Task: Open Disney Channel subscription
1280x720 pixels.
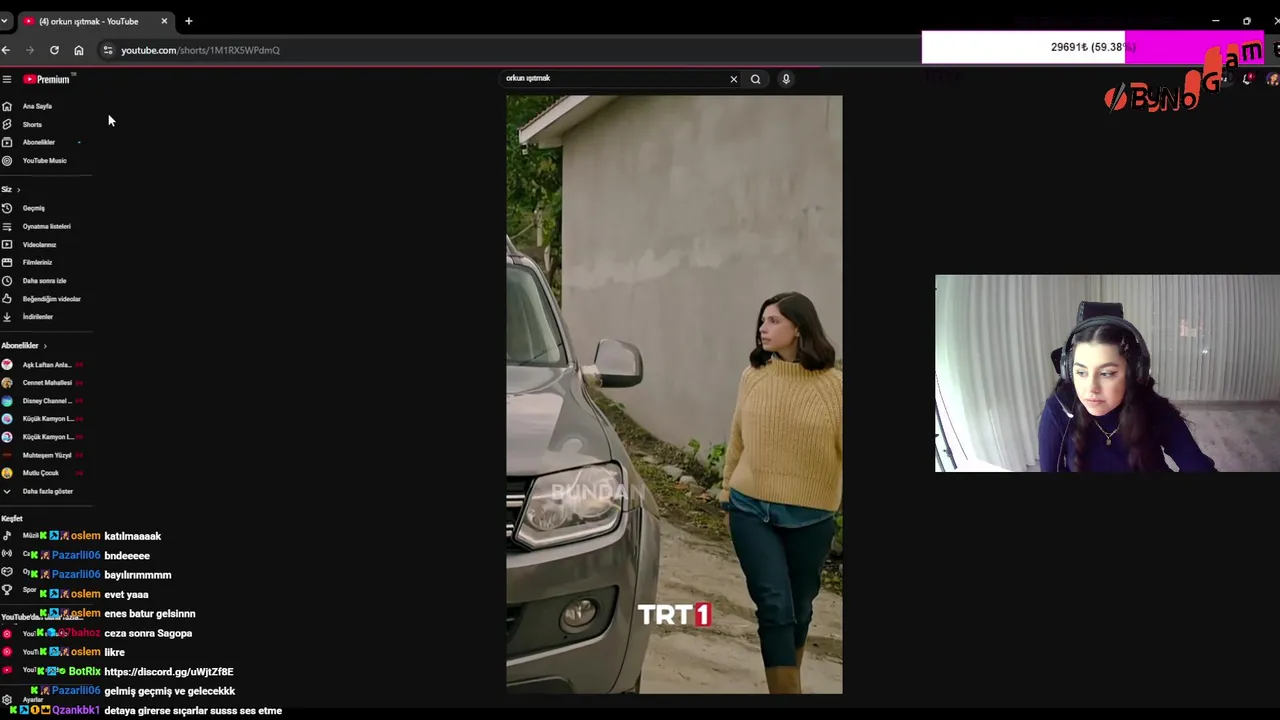Action: pos(46,400)
